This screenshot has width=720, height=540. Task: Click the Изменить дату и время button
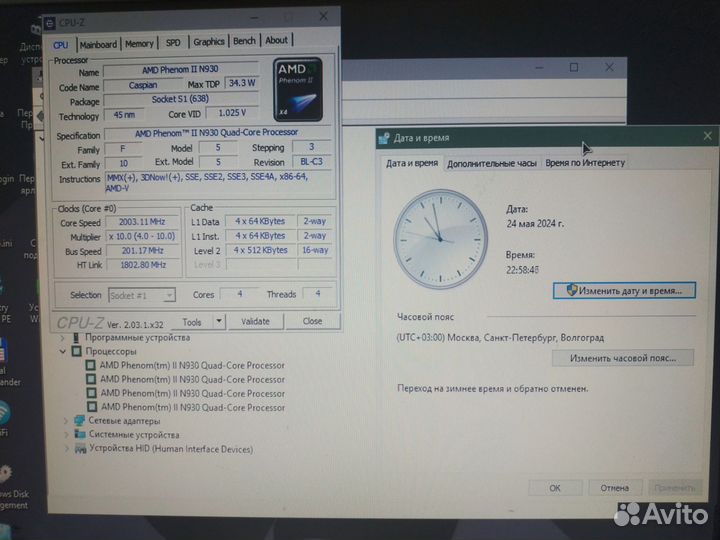pyautogui.click(x=624, y=291)
